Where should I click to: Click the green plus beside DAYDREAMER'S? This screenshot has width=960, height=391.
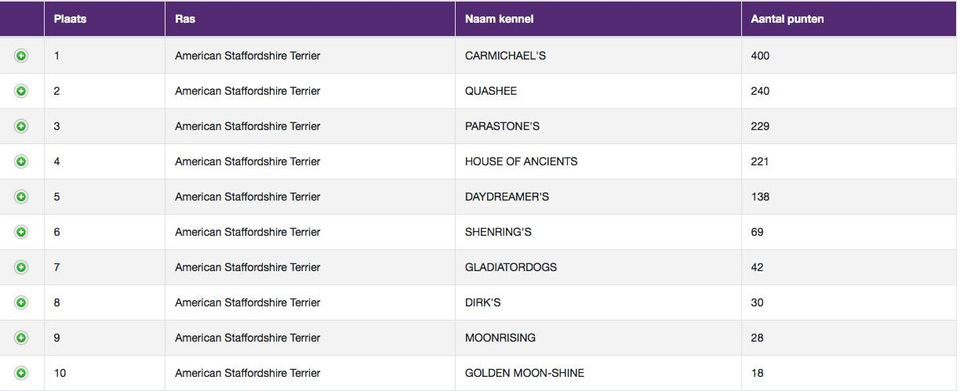pos(21,197)
